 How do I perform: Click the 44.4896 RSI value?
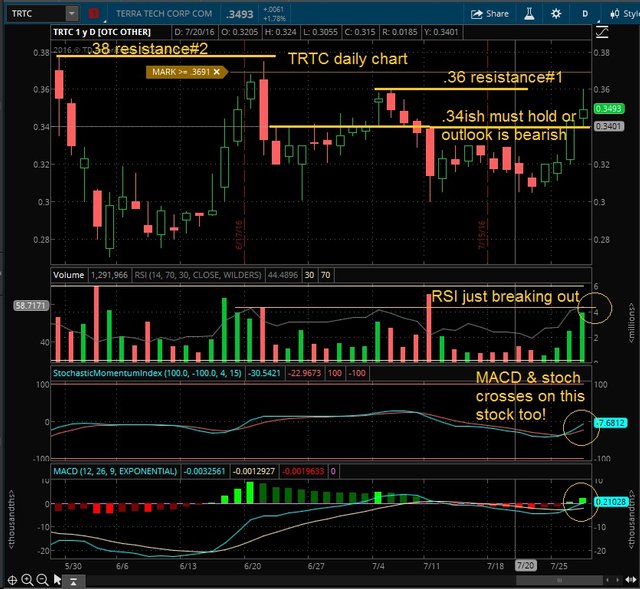tap(283, 275)
